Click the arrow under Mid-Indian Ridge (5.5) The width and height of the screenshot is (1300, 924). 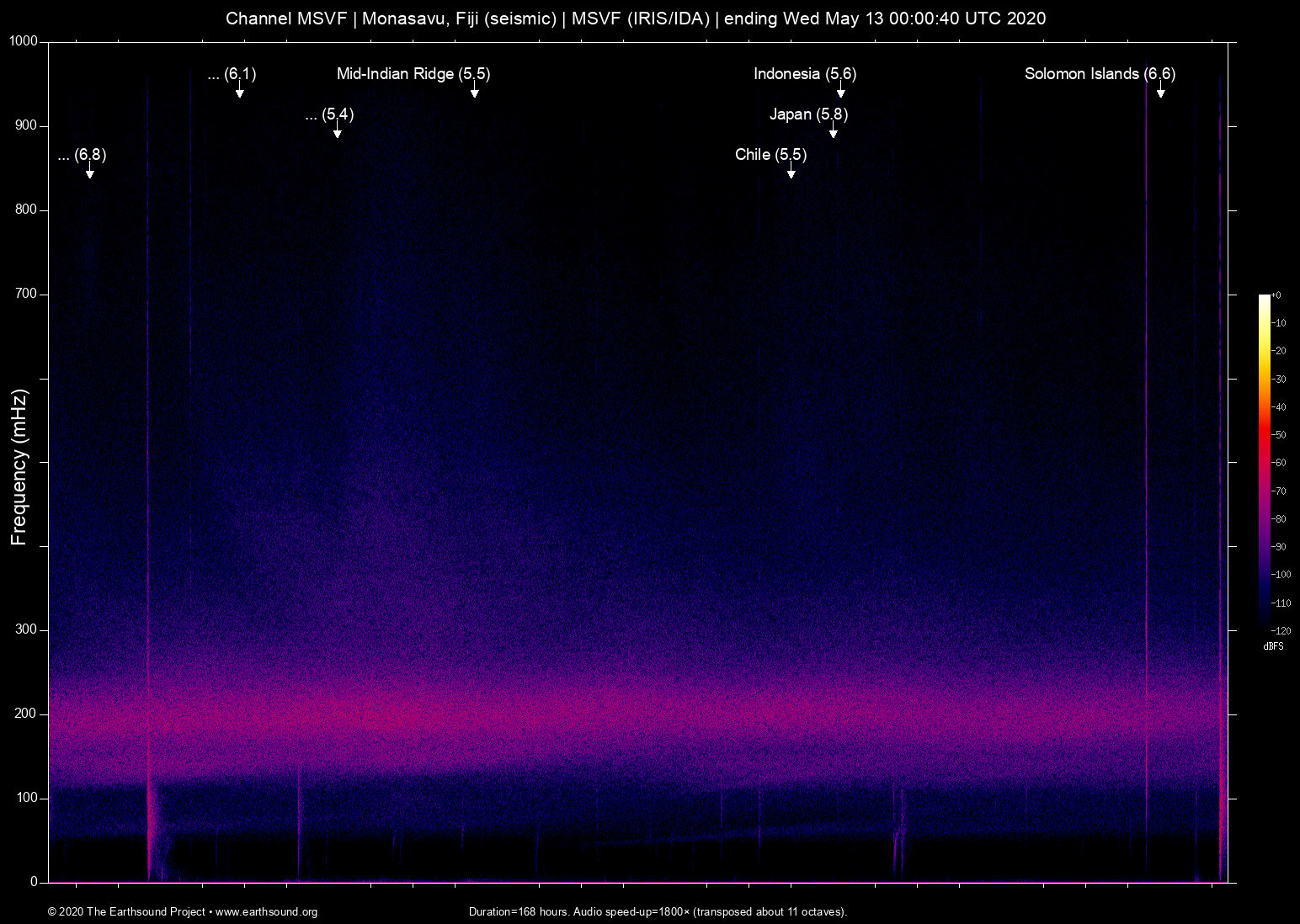click(x=474, y=91)
